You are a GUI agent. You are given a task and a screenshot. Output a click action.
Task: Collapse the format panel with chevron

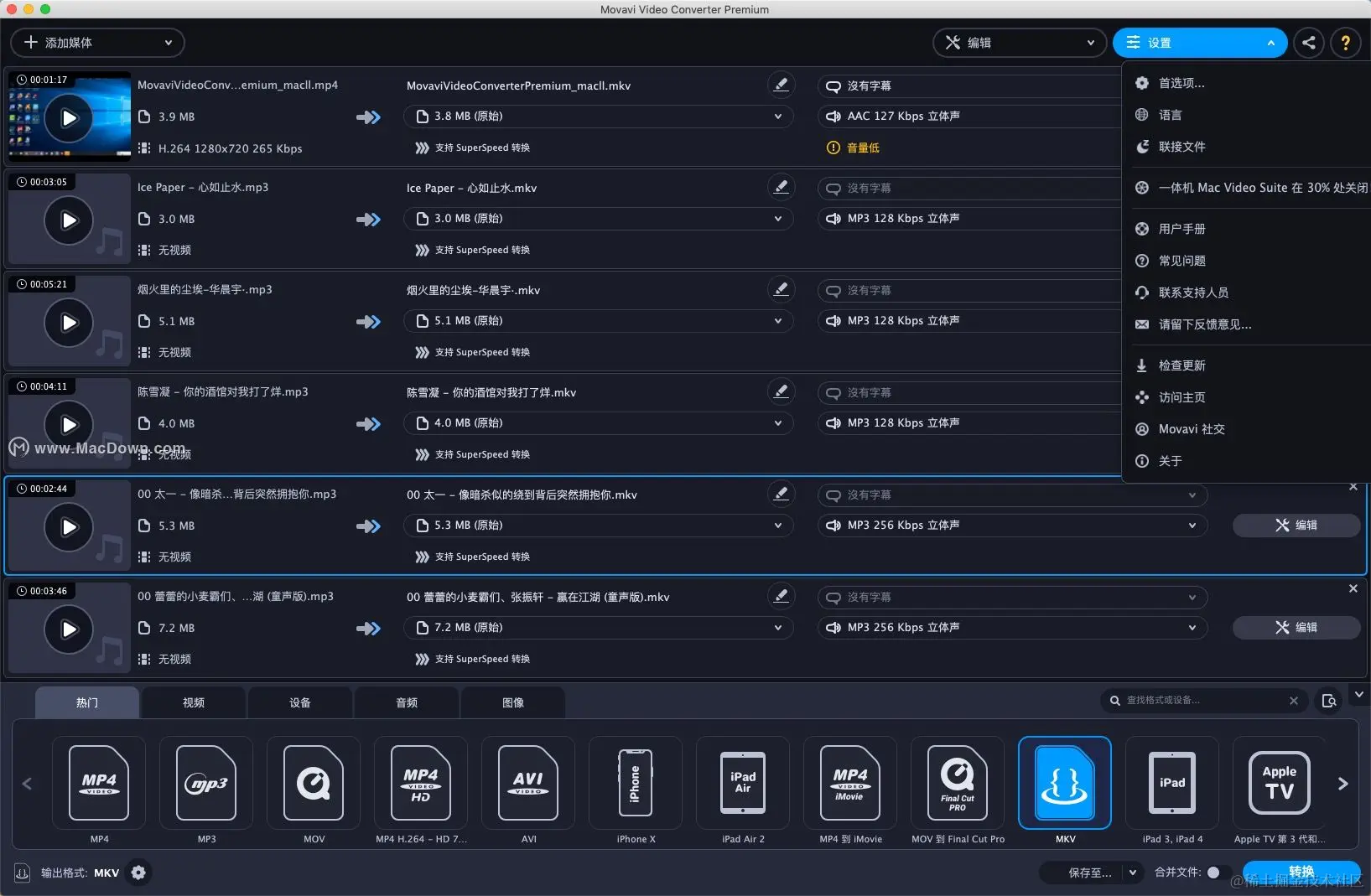tap(1359, 695)
